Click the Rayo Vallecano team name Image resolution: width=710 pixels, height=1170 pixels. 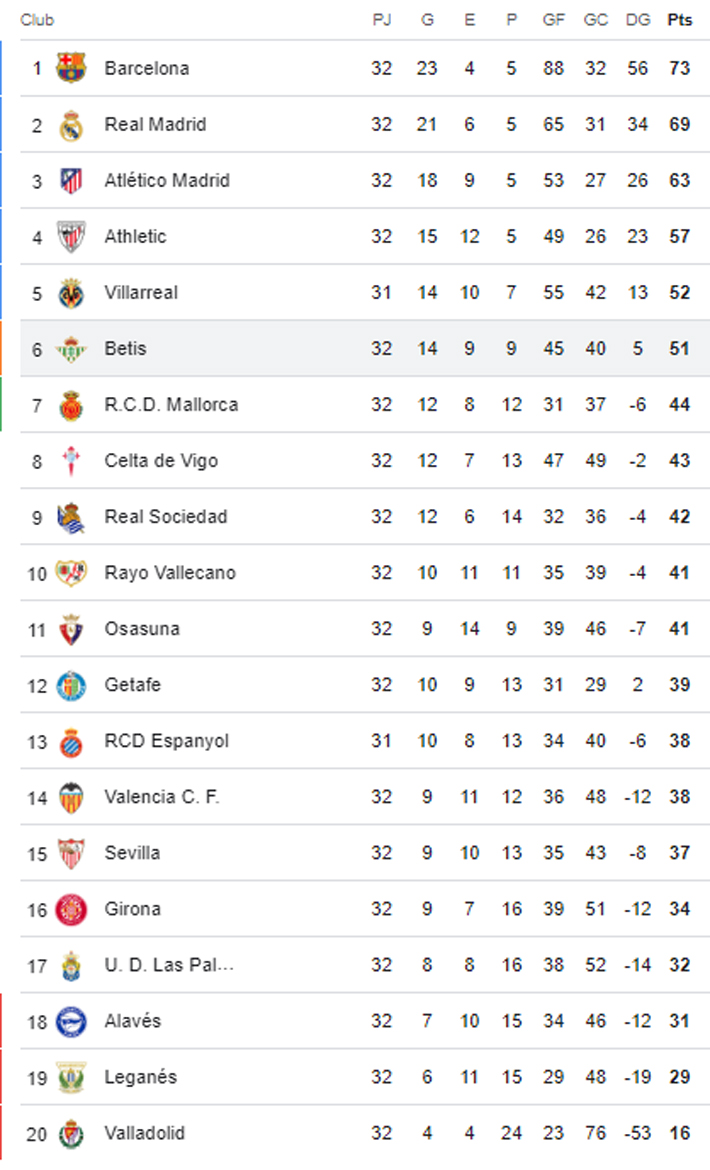pyautogui.click(x=170, y=572)
